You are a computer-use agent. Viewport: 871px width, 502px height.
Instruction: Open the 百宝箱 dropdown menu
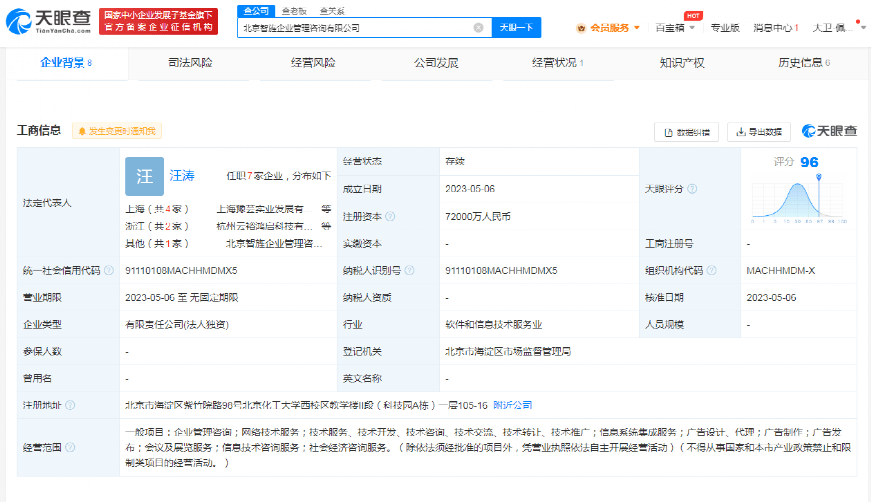click(x=675, y=28)
